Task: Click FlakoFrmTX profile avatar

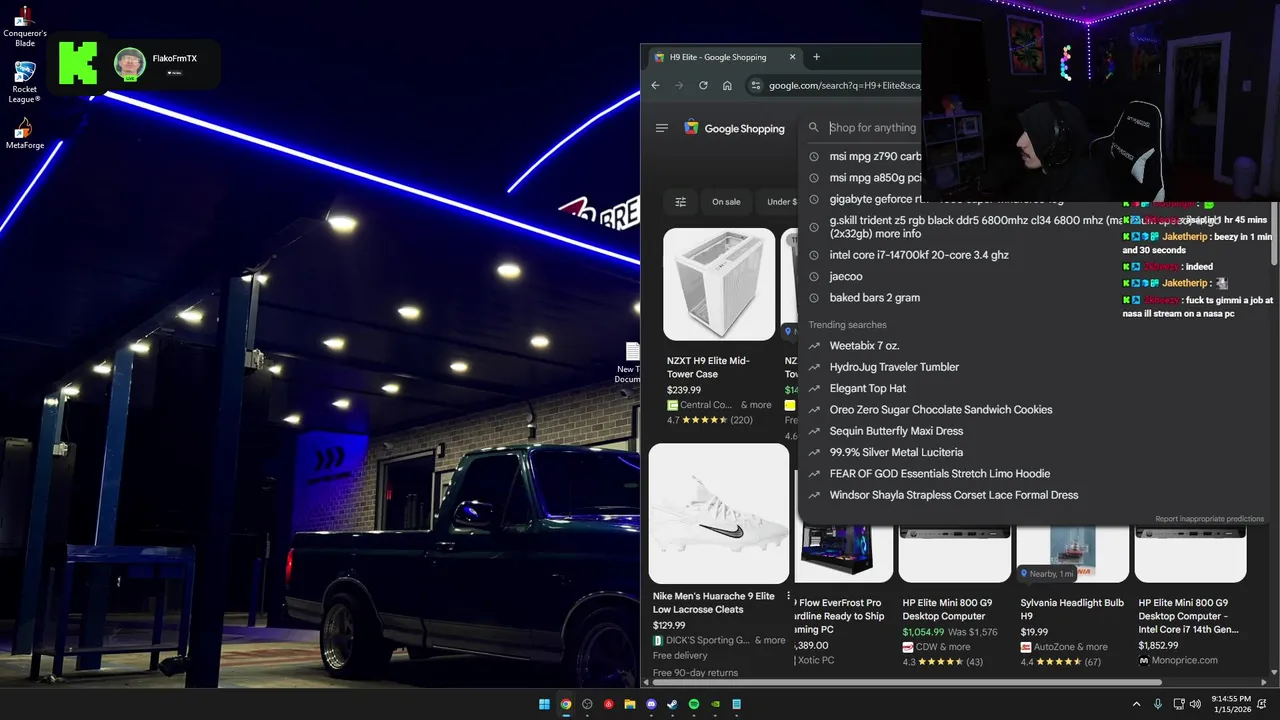Action: (130, 64)
